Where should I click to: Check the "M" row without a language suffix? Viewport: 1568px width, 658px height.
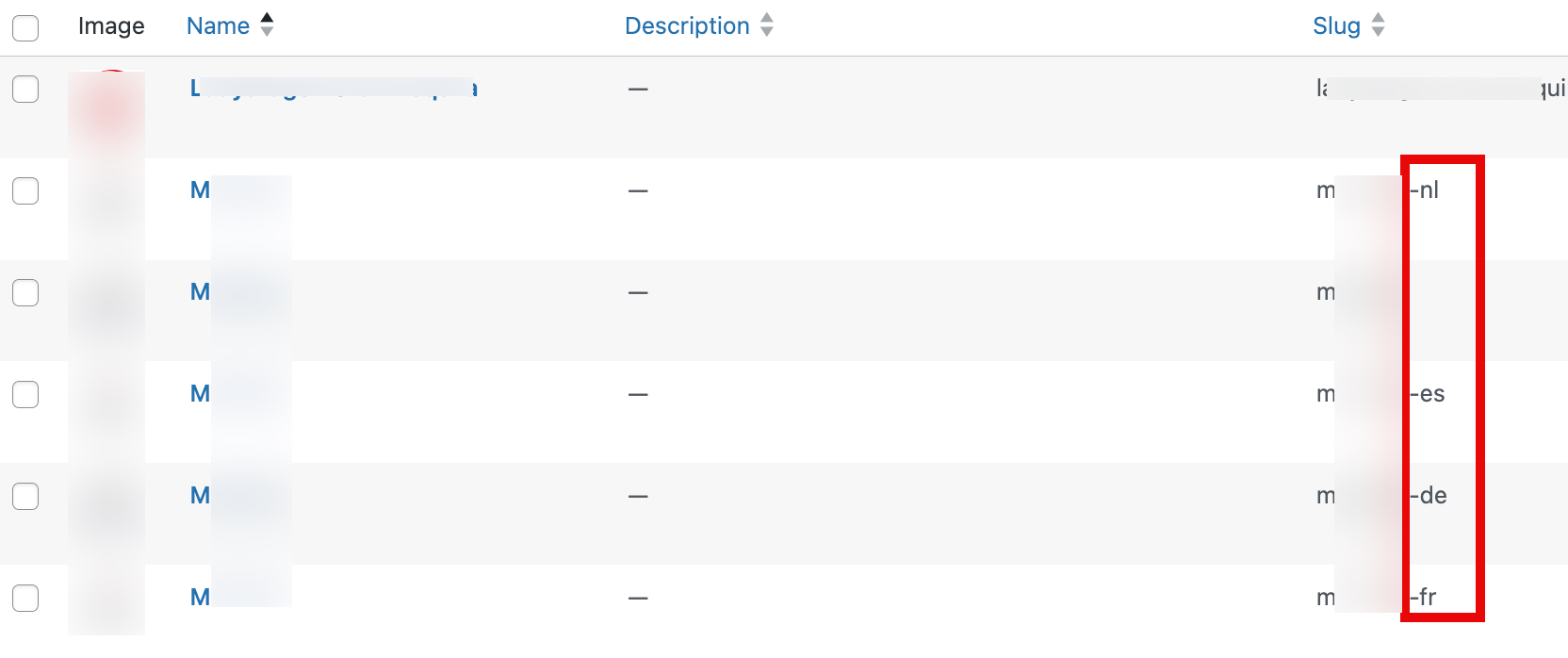click(25, 293)
